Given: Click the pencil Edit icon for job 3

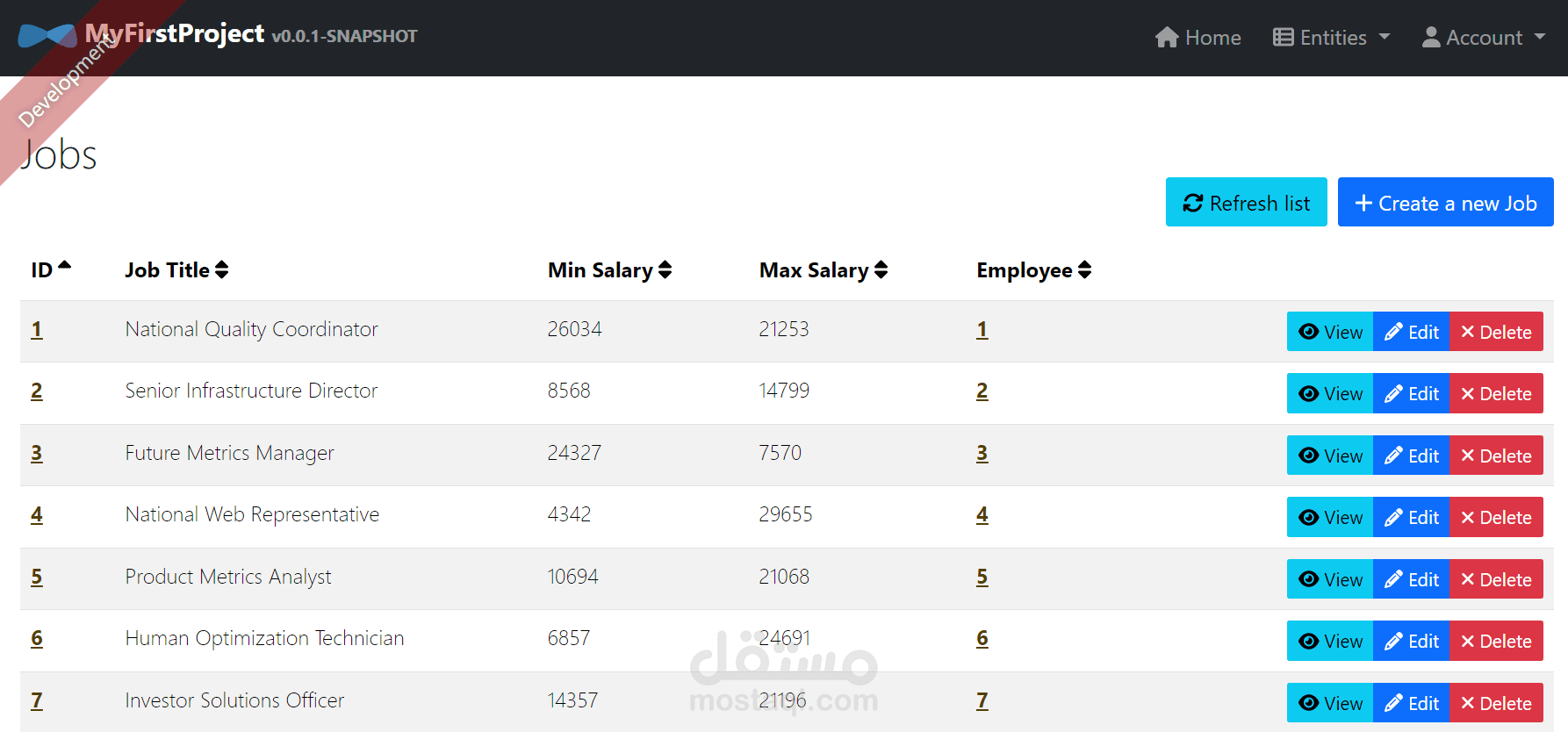Looking at the screenshot, I should [x=1393, y=456].
